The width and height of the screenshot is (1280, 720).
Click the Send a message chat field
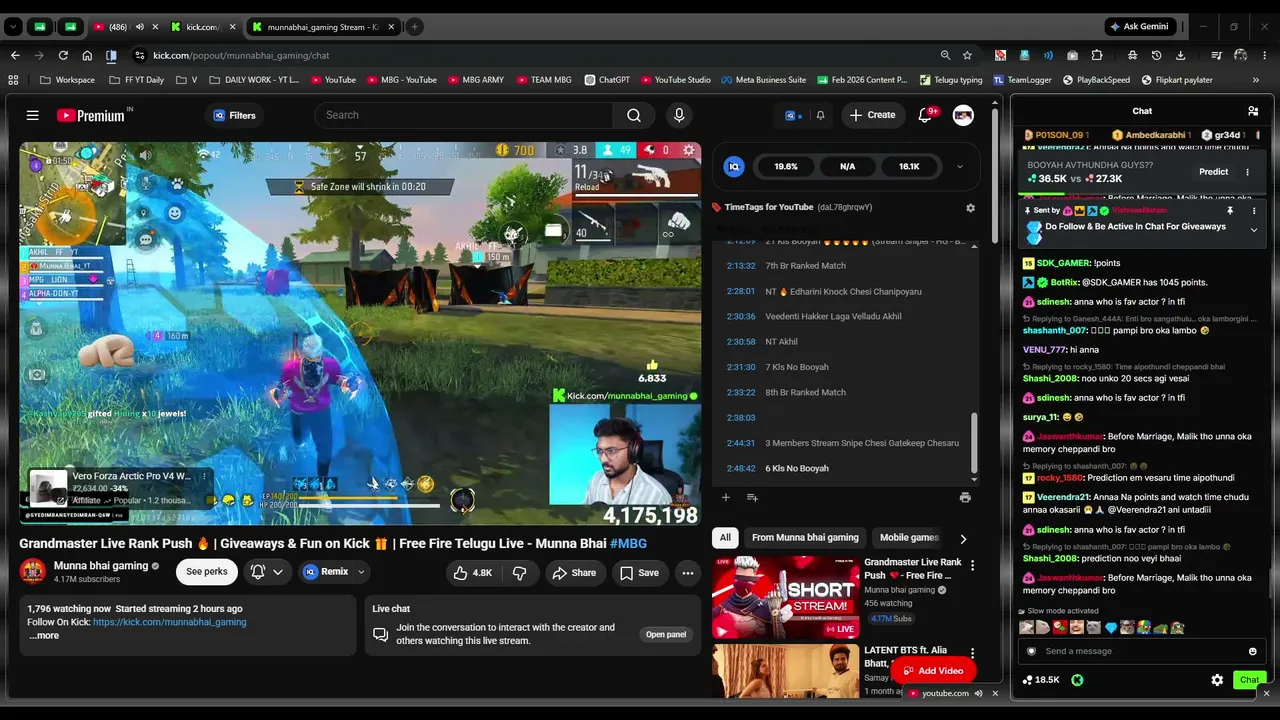coord(1140,651)
